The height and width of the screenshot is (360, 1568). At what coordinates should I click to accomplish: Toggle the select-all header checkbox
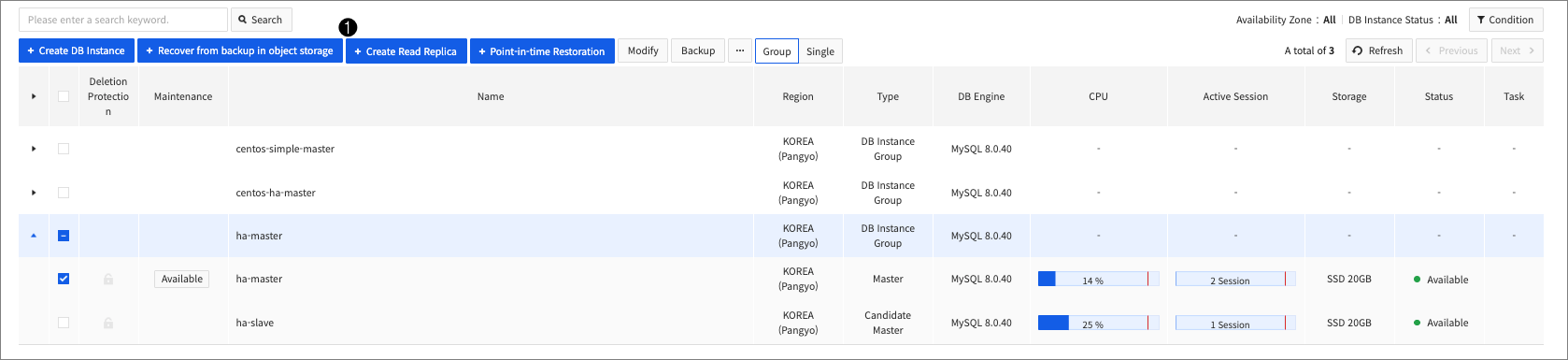[x=64, y=96]
